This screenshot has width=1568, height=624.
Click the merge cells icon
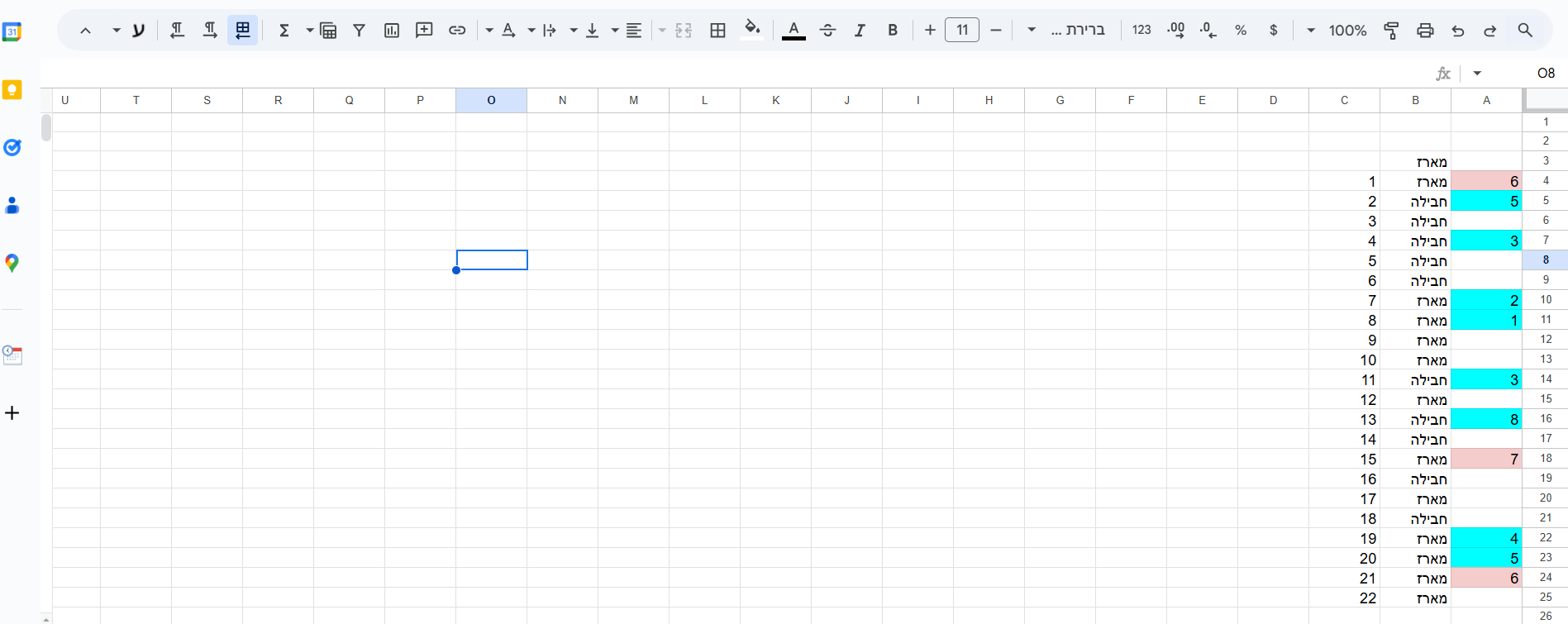tap(684, 31)
